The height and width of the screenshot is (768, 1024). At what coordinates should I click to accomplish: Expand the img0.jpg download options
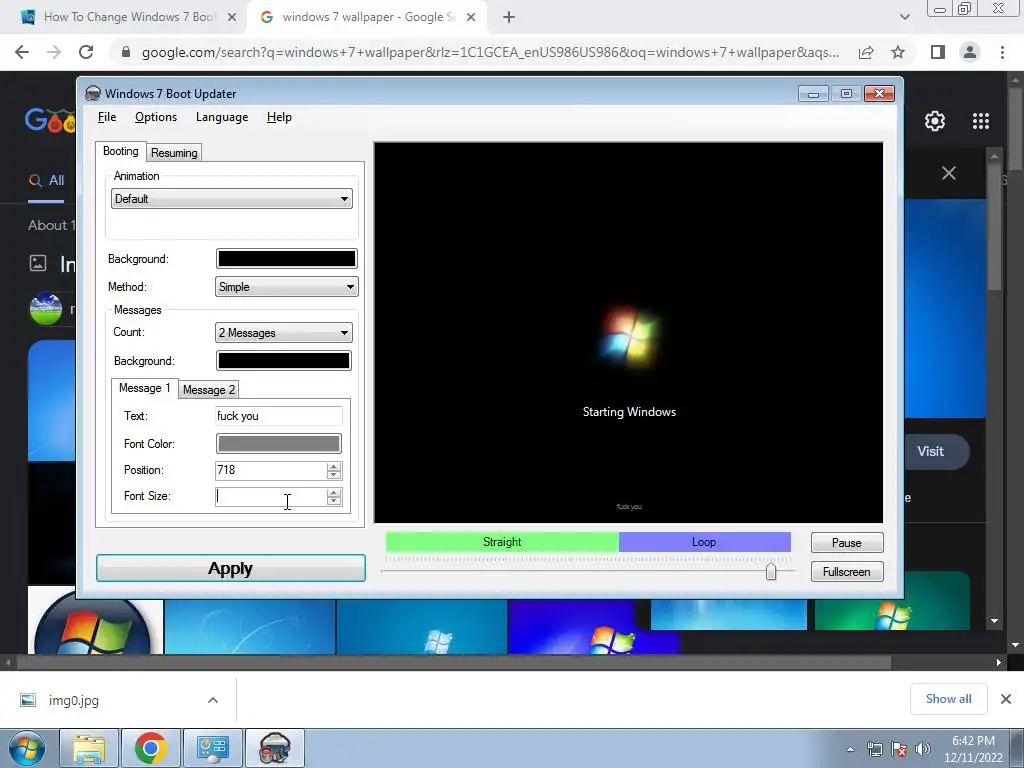[213, 700]
